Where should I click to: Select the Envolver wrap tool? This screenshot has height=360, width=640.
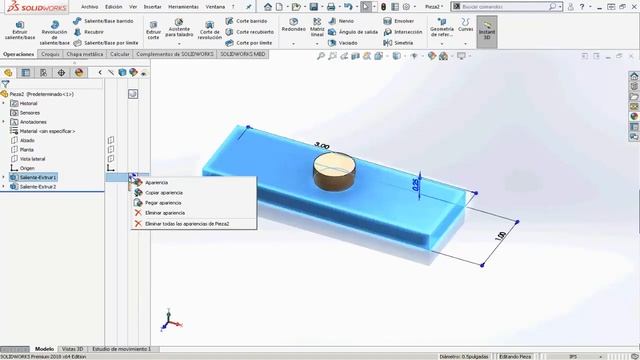click(x=398, y=21)
